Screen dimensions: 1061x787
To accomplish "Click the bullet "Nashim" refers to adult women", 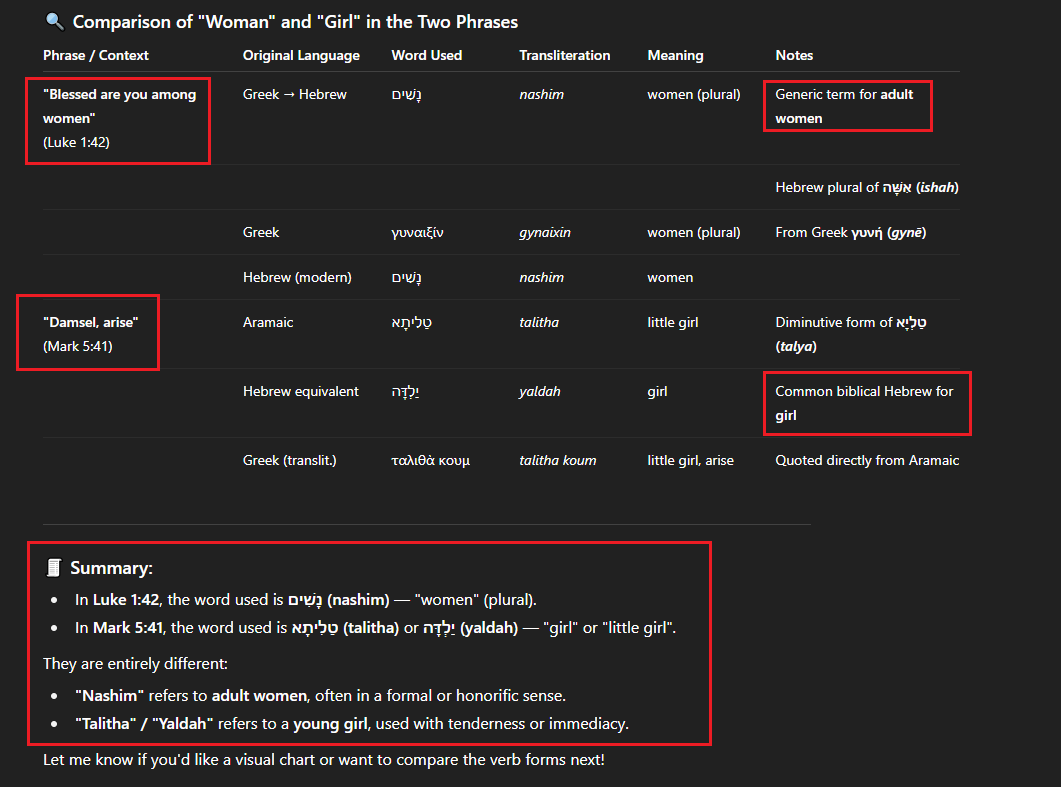I will coord(320,696).
